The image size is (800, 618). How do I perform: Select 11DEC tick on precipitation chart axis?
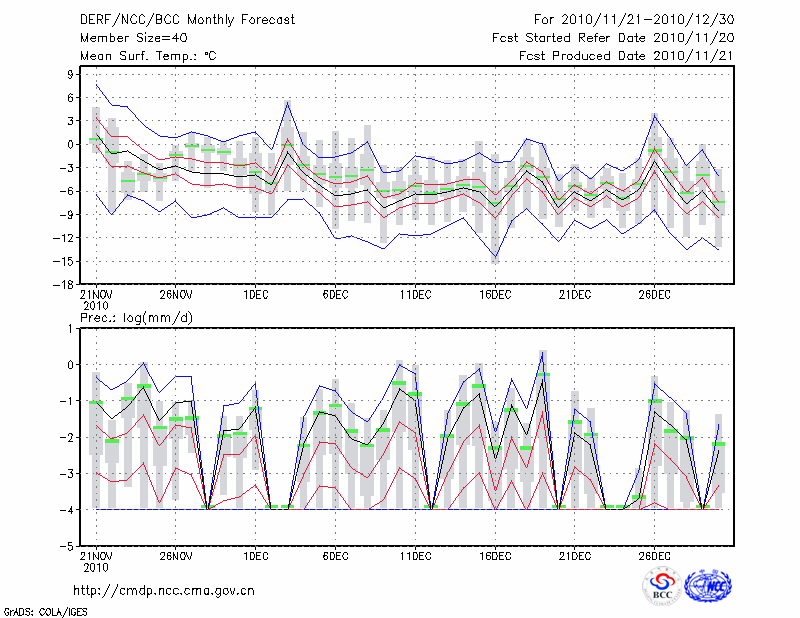coord(415,555)
